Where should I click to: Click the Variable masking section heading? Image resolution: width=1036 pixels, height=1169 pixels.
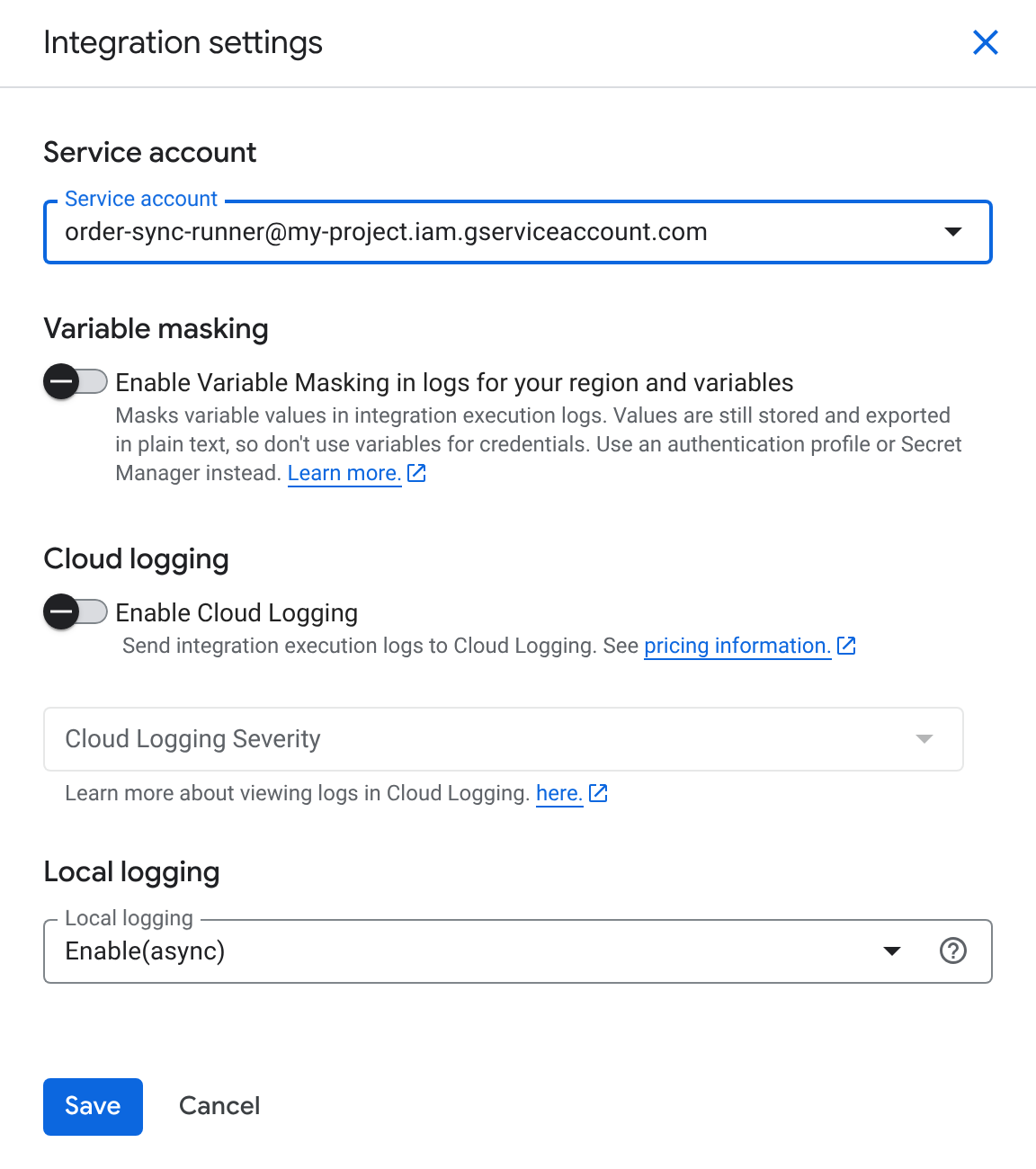click(156, 329)
